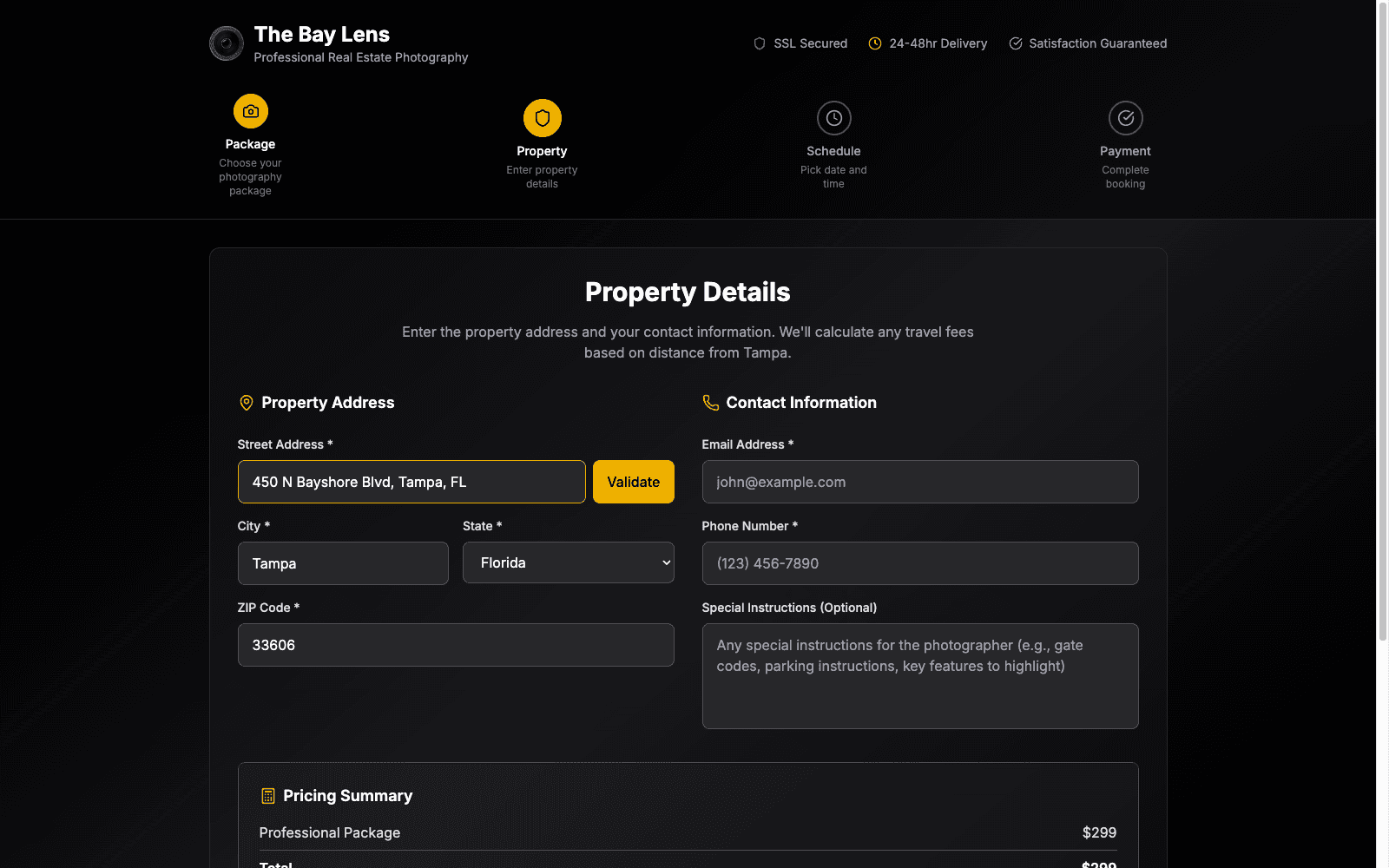Click the Property Details heading
The width and height of the screenshot is (1389, 868).
point(688,293)
